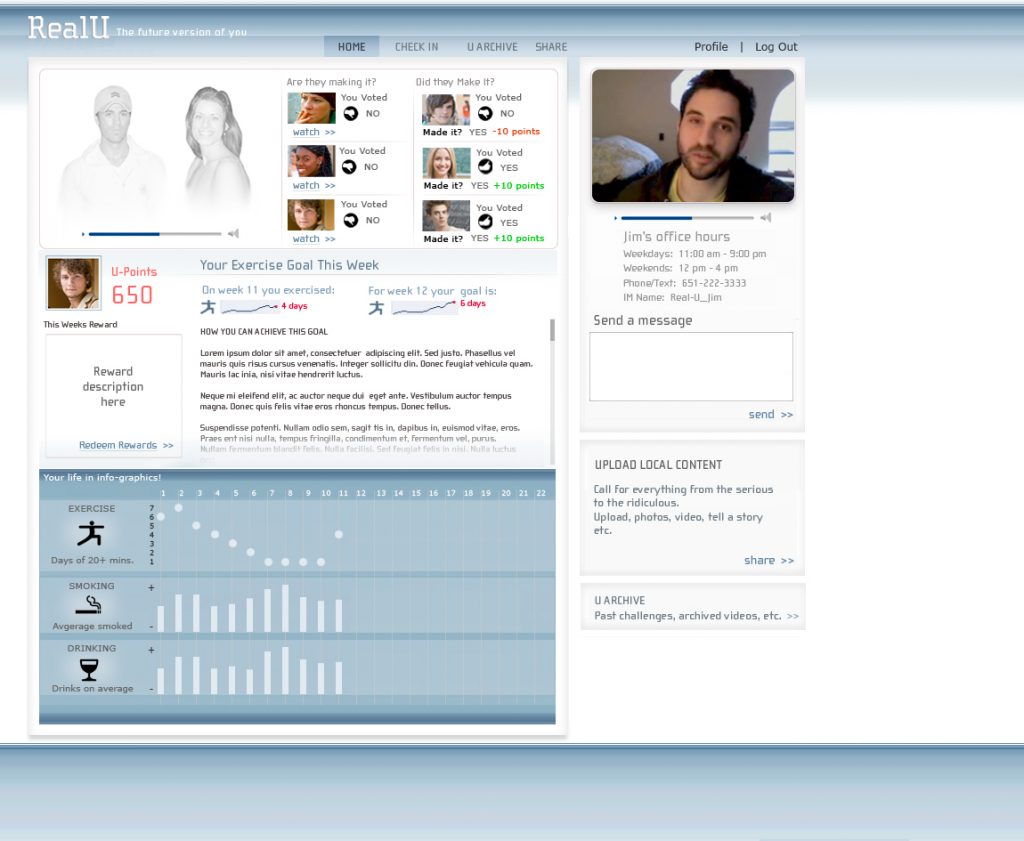Log Out of the account
The width and height of the screenshot is (1024, 841).
click(x=776, y=47)
